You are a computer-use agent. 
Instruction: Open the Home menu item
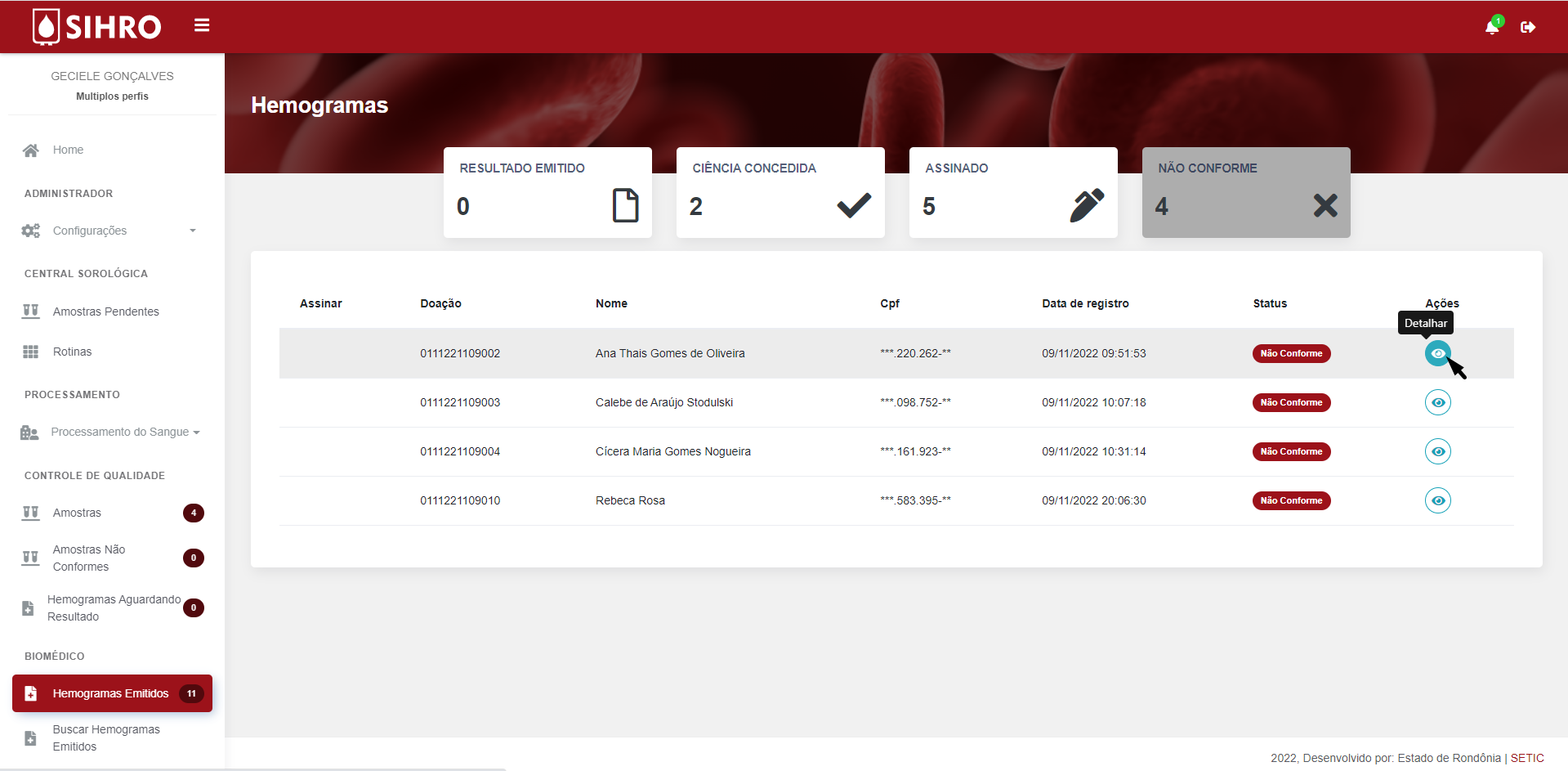[x=112, y=150]
